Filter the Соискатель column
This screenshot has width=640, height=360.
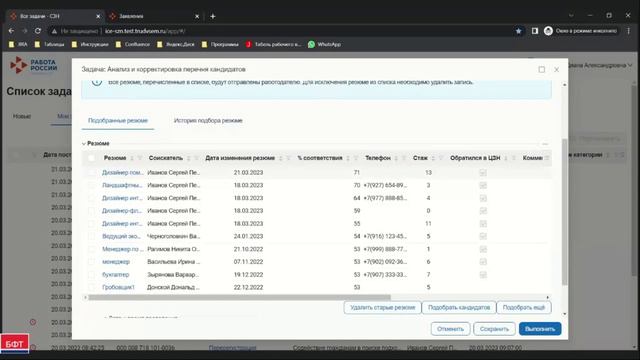(x=197, y=158)
